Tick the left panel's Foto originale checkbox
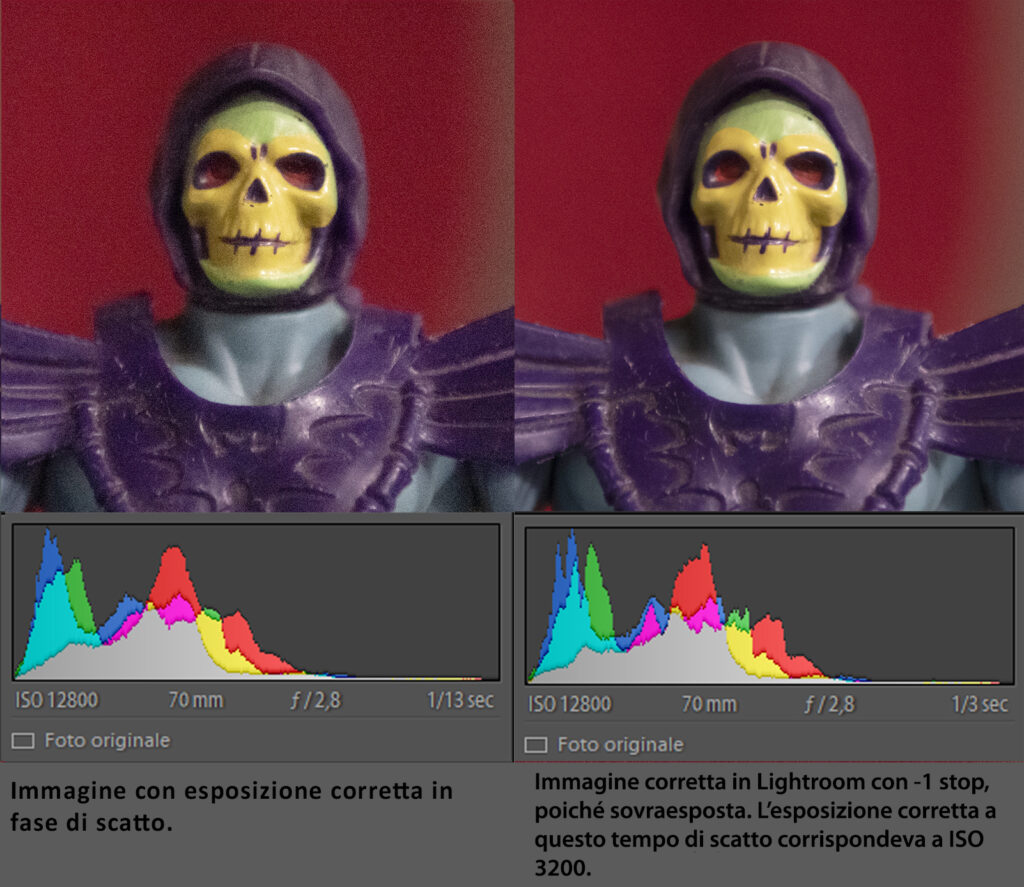The width and height of the screenshot is (1024, 887). click(x=23, y=741)
